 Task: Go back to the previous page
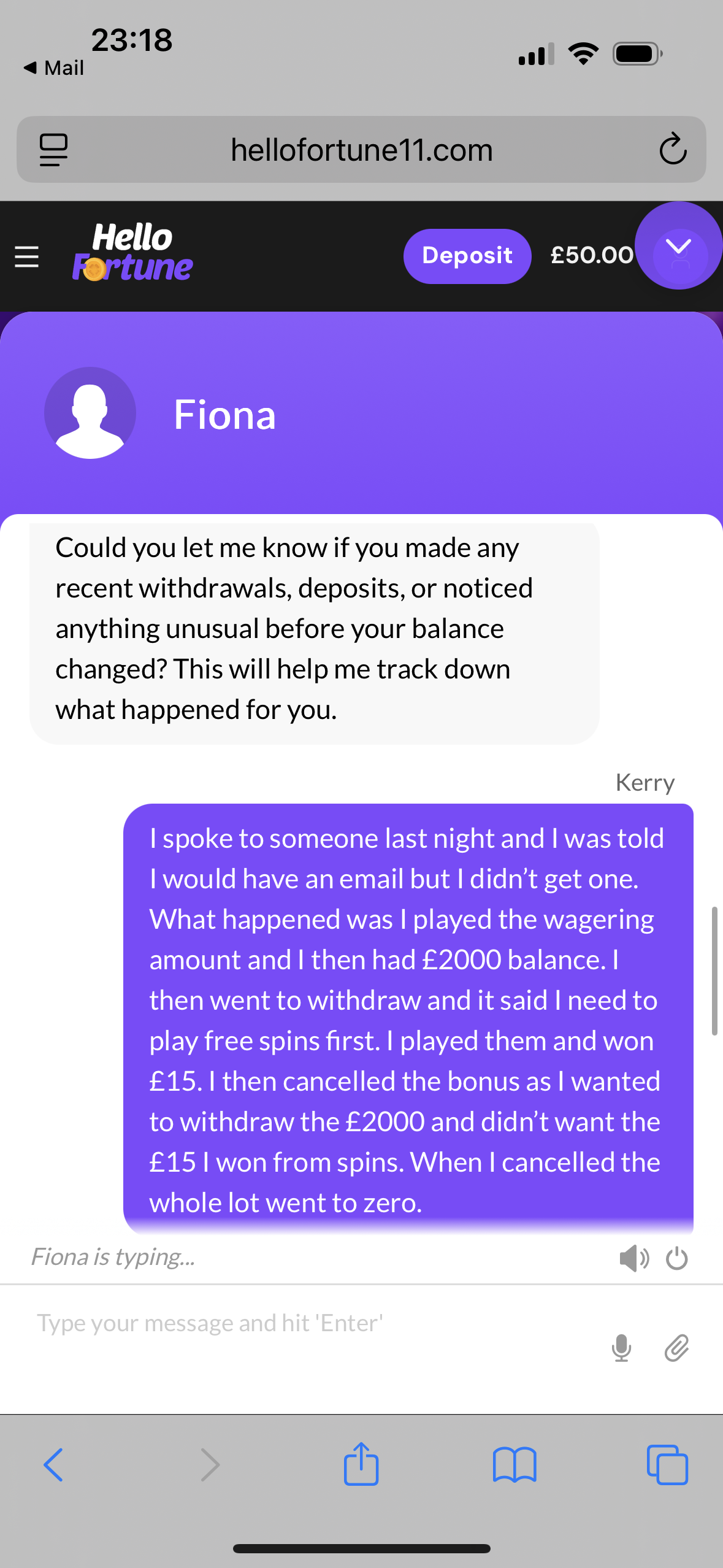(x=53, y=1464)
